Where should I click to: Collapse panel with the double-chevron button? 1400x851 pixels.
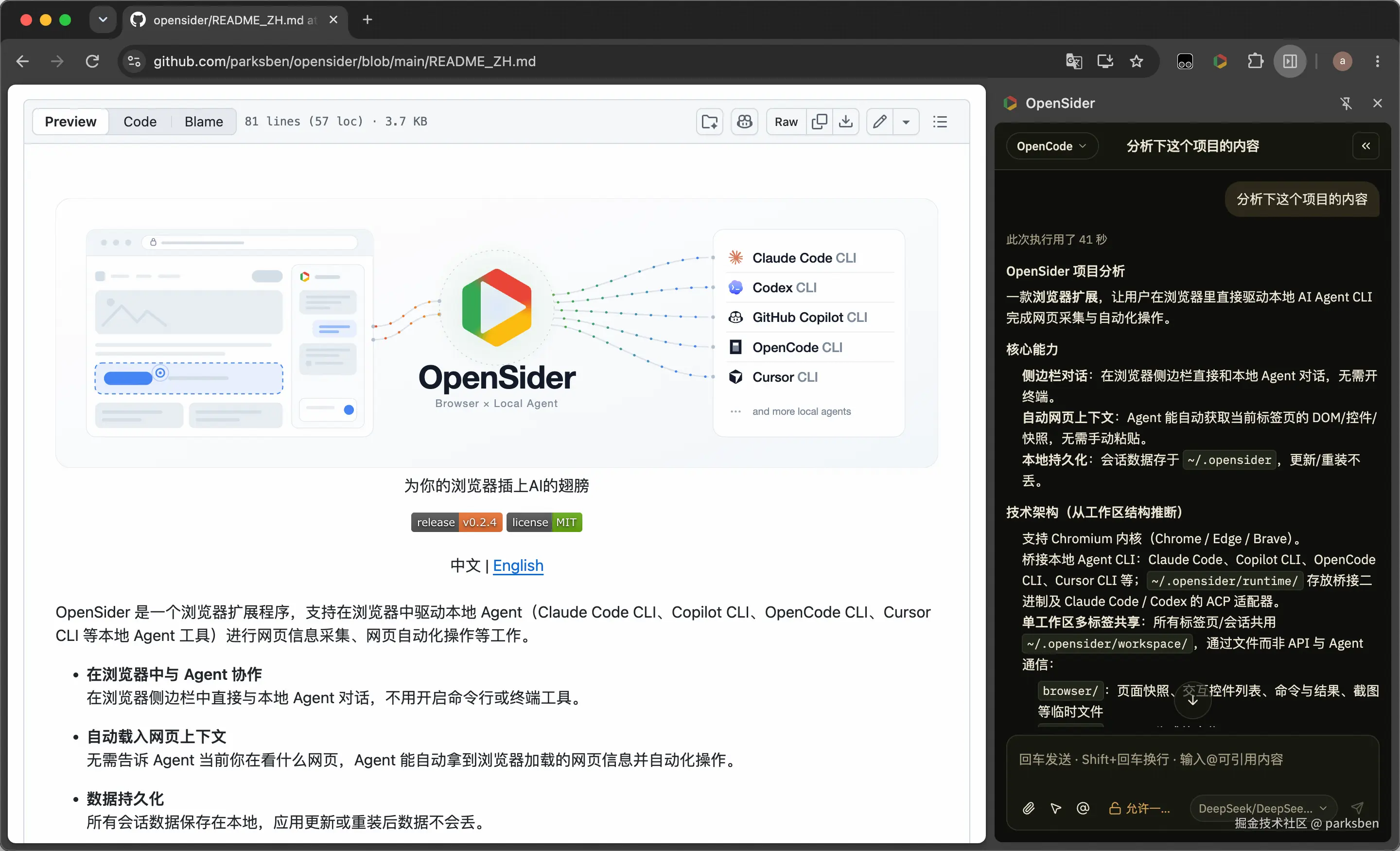point(1366,146)
